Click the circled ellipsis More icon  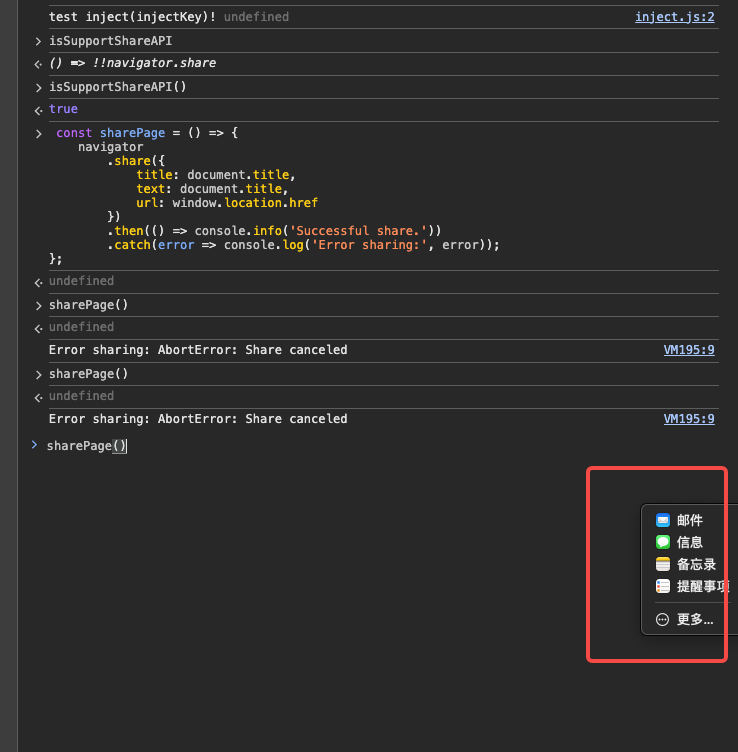[x=662, y=620]
